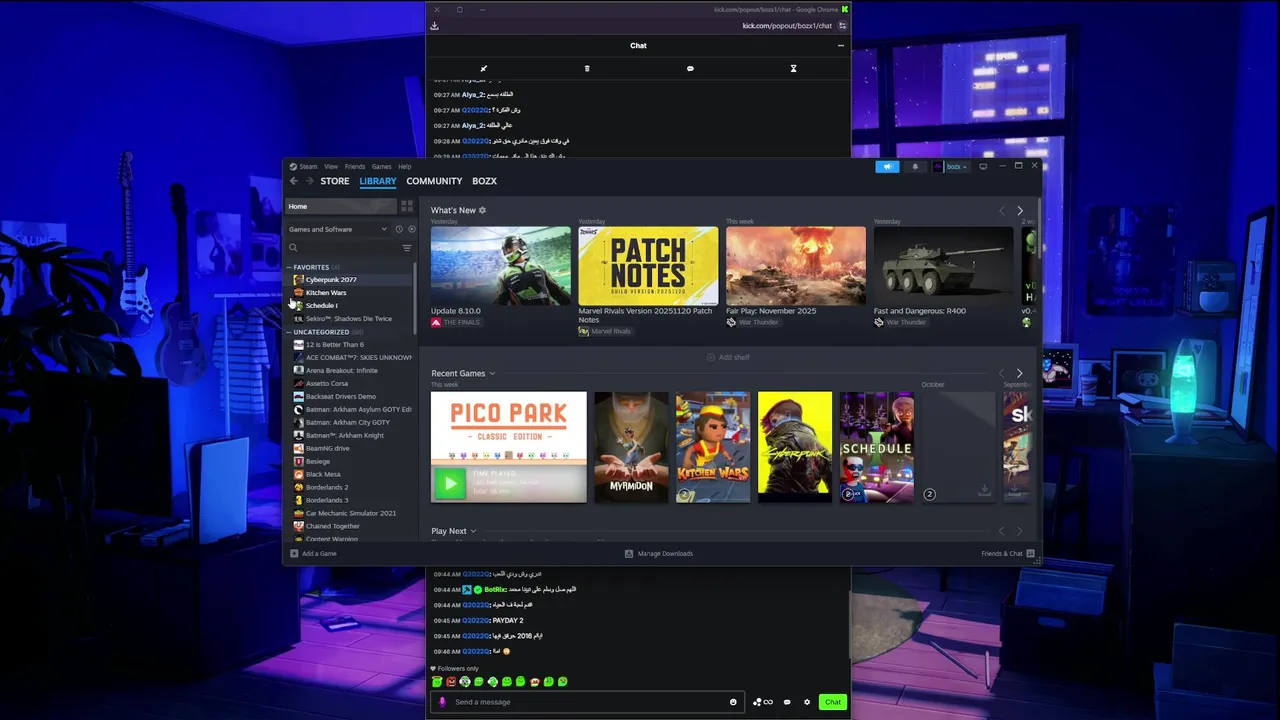The image size is (1280, 720).
Task: Select Borderlands 2 in library list
Action: click(327, 487)
